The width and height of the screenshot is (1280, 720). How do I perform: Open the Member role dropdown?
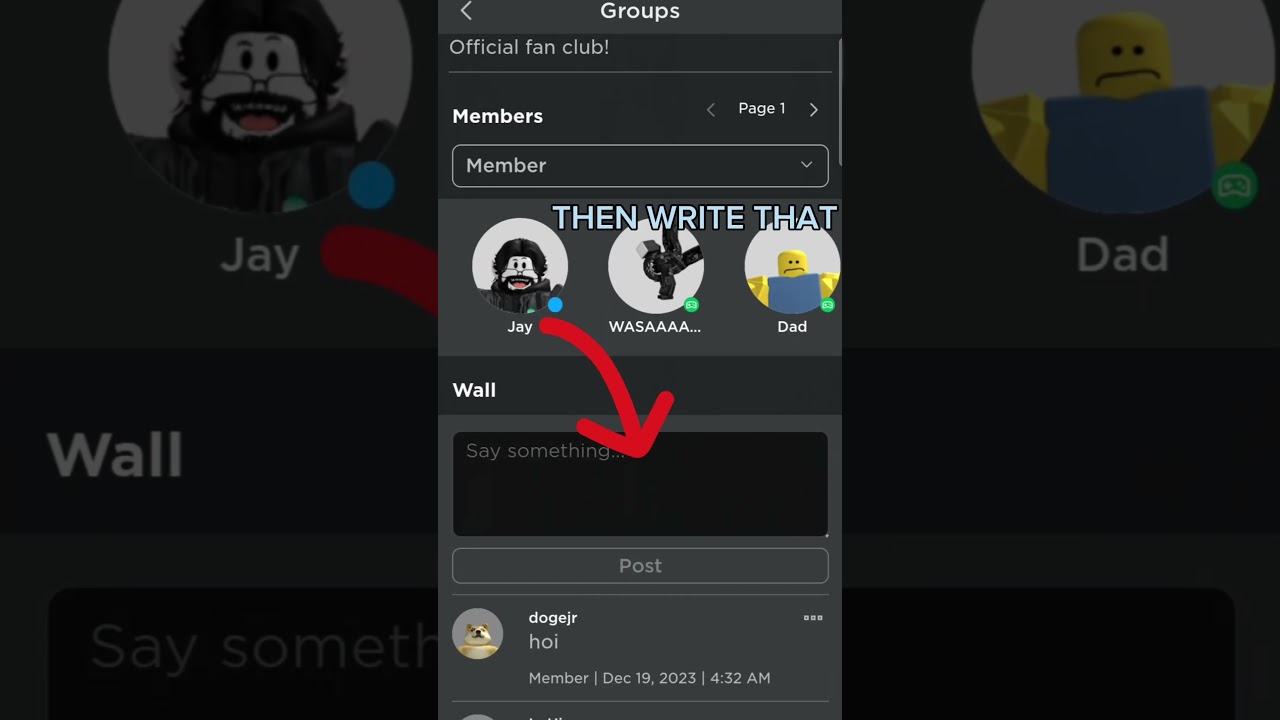(640, 166)
